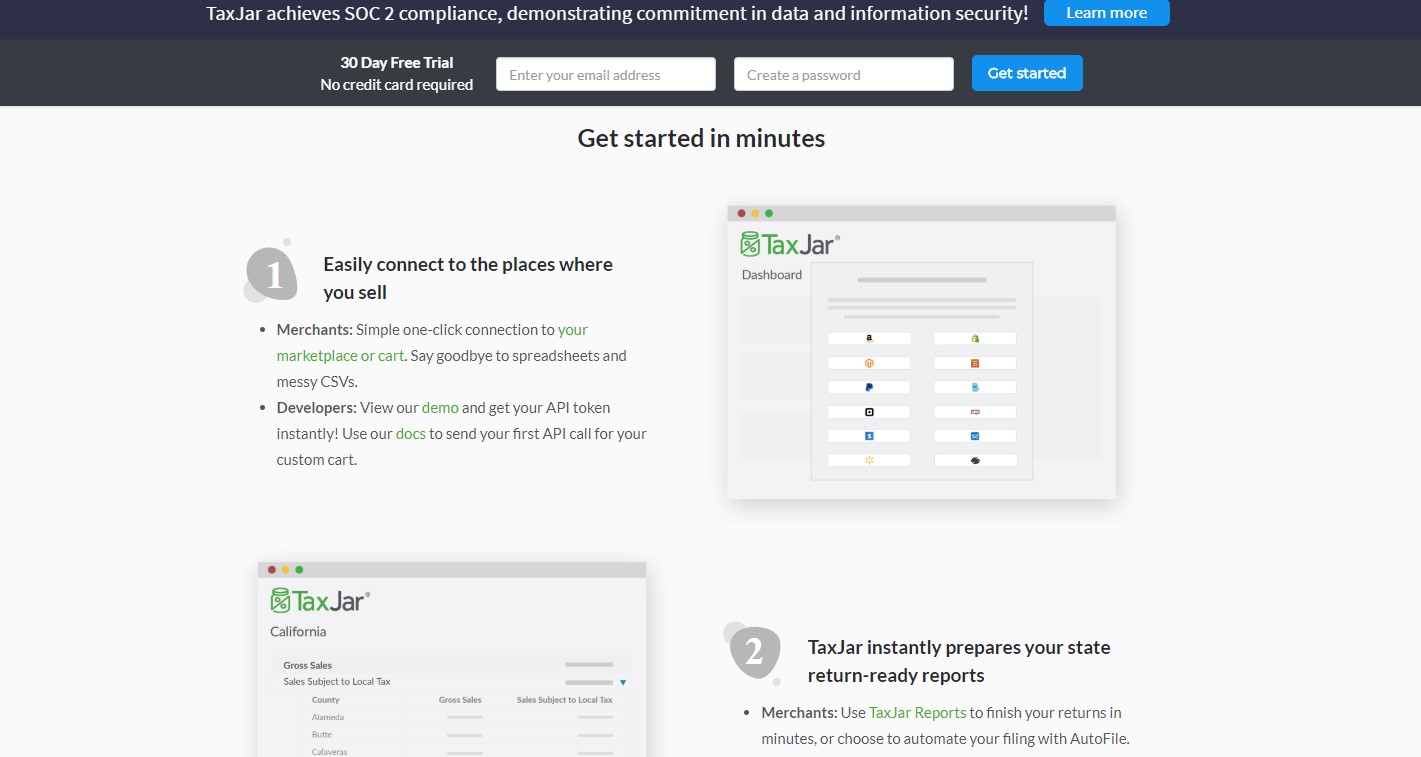
Task: Click 'Easily connect to the places where you sell' heading
Action: 468,278
